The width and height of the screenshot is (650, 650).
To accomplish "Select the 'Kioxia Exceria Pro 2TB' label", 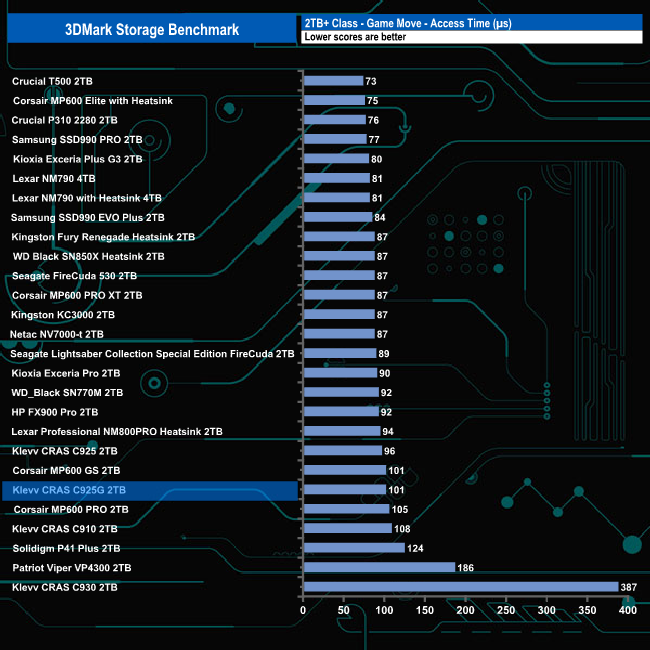I will 66,374.
